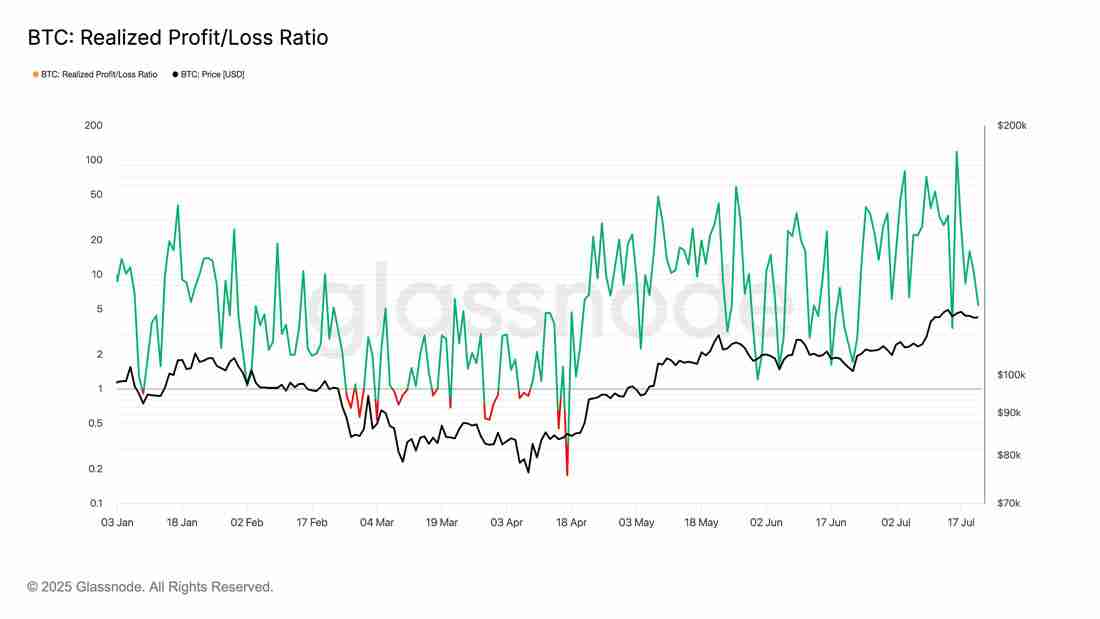
Task: Select the chart title Realized Profit/Loss Ratio
Action: pyautogui.click(x=177, y=37)
